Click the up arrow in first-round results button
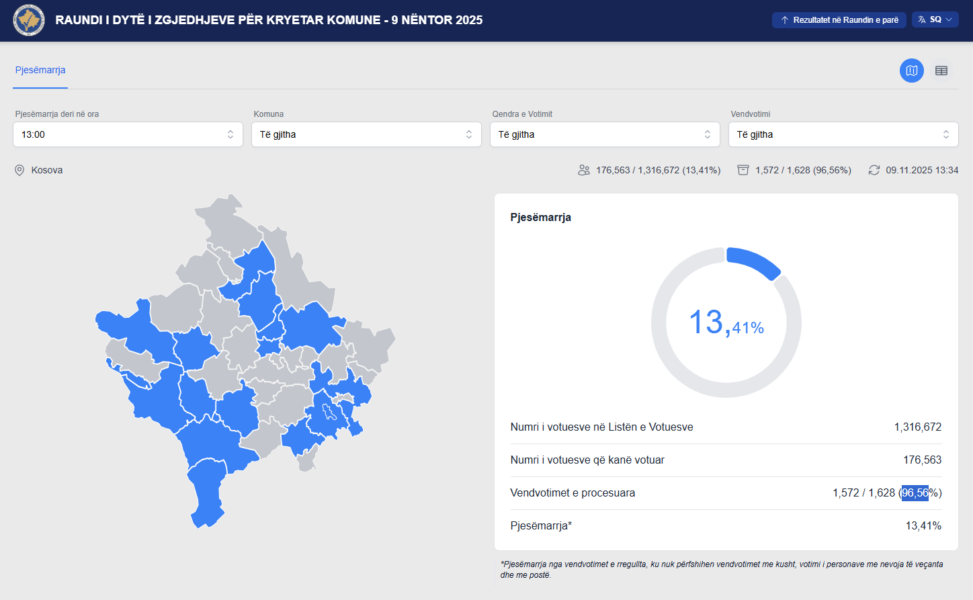The width and height of the screenshot is (973, 600). coord(785,20)
